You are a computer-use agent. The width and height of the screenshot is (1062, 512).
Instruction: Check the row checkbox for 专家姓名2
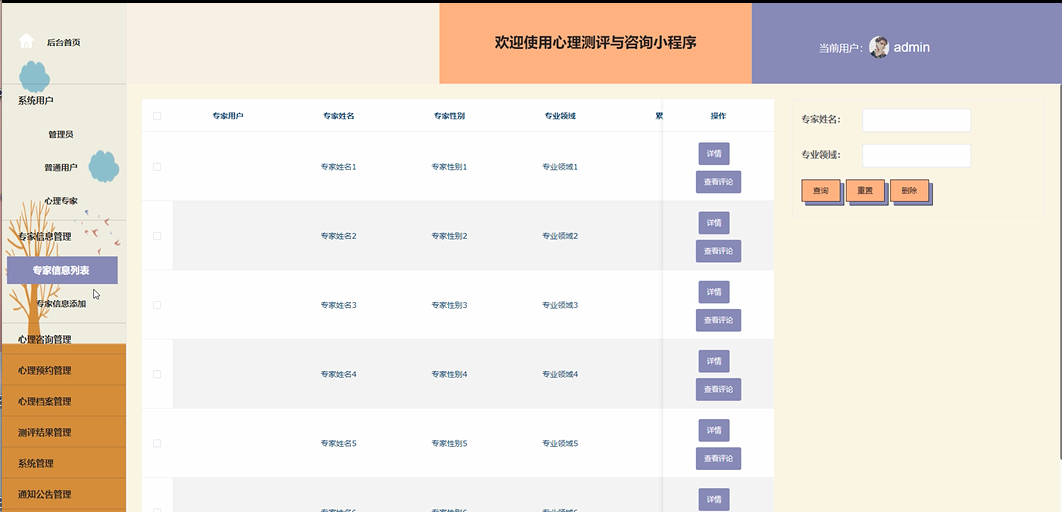(157, 236)
